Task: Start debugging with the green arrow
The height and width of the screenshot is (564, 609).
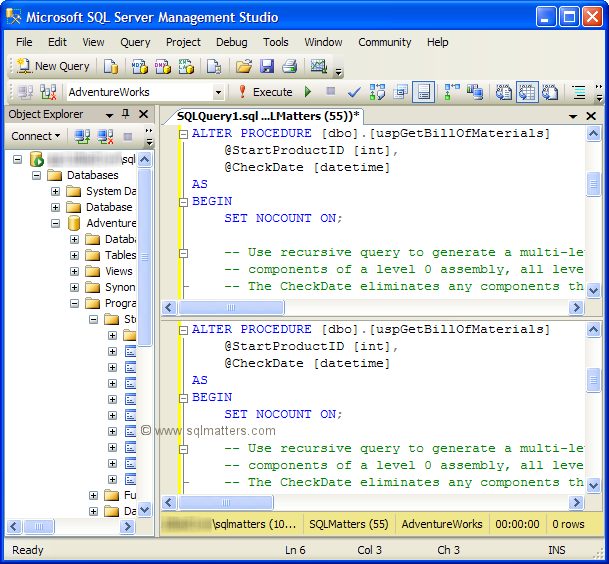Action: tap(308, 92)
